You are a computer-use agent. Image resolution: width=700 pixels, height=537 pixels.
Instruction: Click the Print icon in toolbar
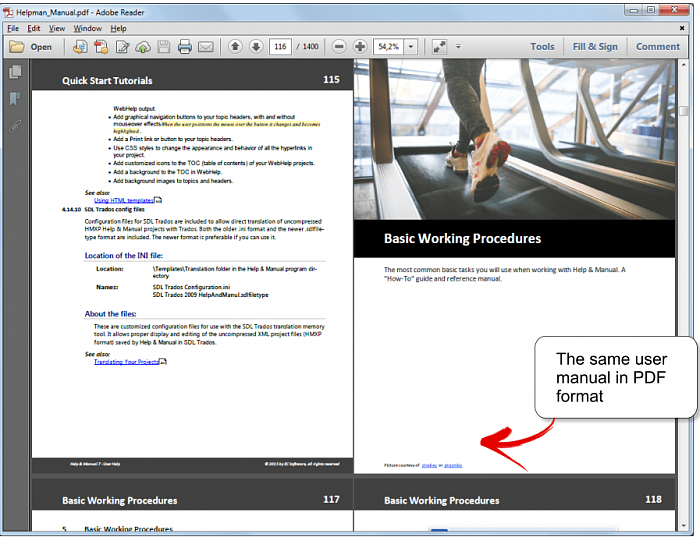coord(184,47)
